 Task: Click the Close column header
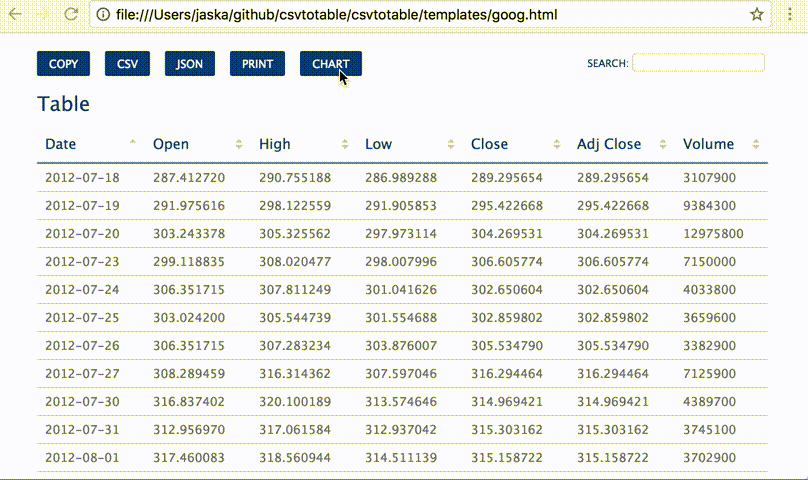(x=489, y=144)
